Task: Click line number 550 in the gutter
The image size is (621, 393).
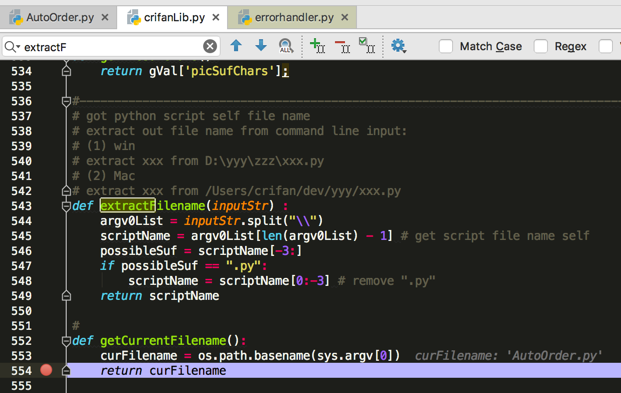Action: pyautogui.click(x=21, y=311)
